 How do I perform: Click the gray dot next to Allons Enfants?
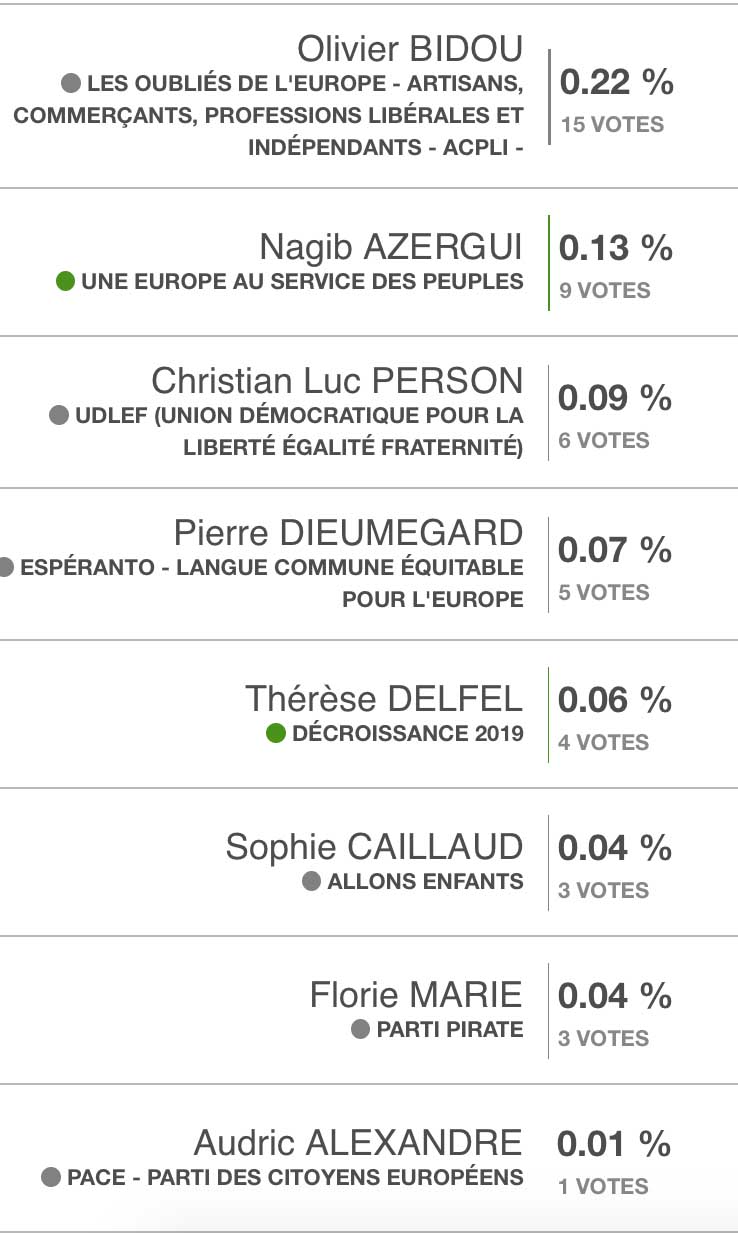tap(311, 881)
